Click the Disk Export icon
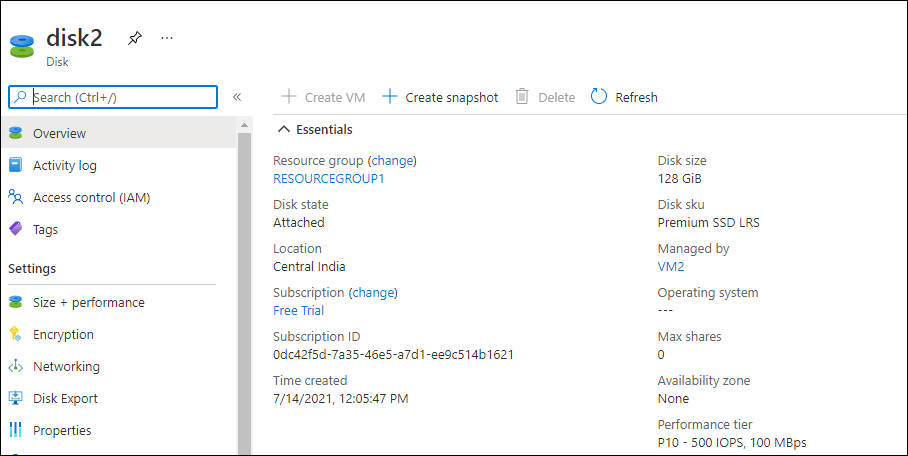This screenshot has height=456, width=908. pos(16,398)
